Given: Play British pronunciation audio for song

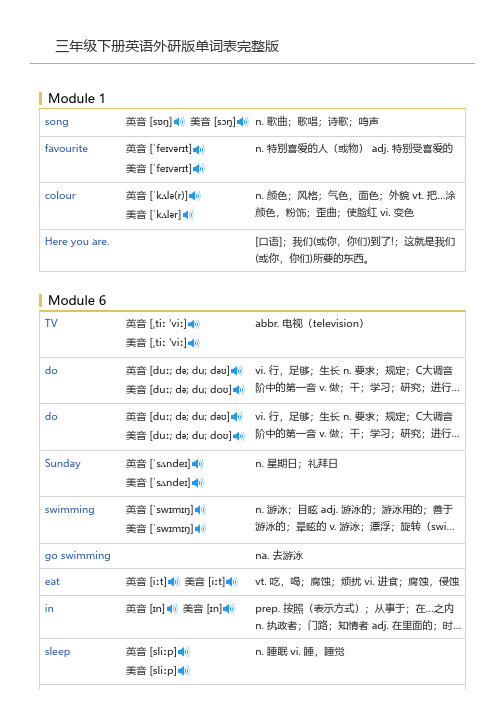Looking at the screenshot, I should click(x=179, y=121).
